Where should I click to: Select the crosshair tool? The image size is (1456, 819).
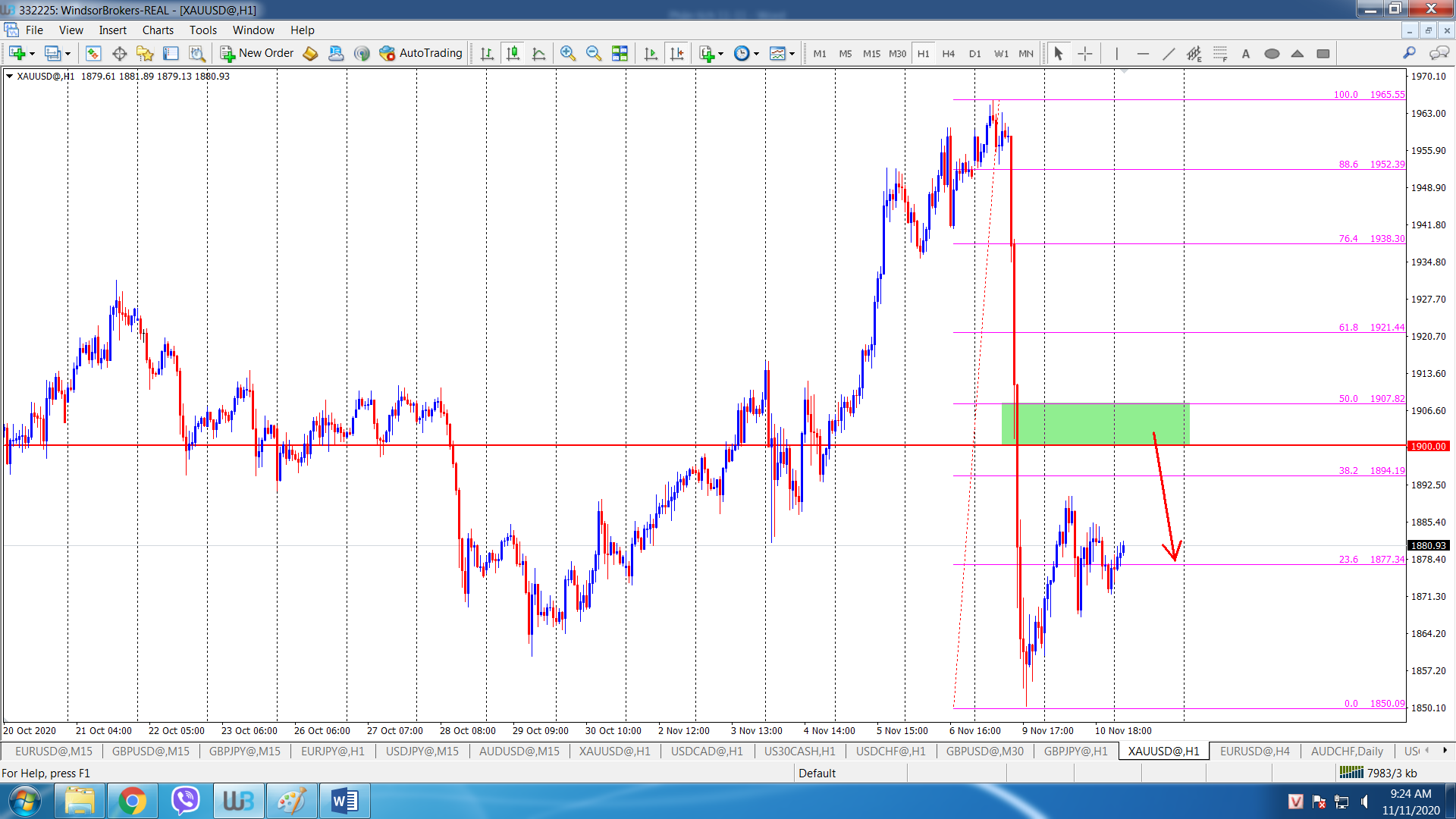[x=1085, y=53]
